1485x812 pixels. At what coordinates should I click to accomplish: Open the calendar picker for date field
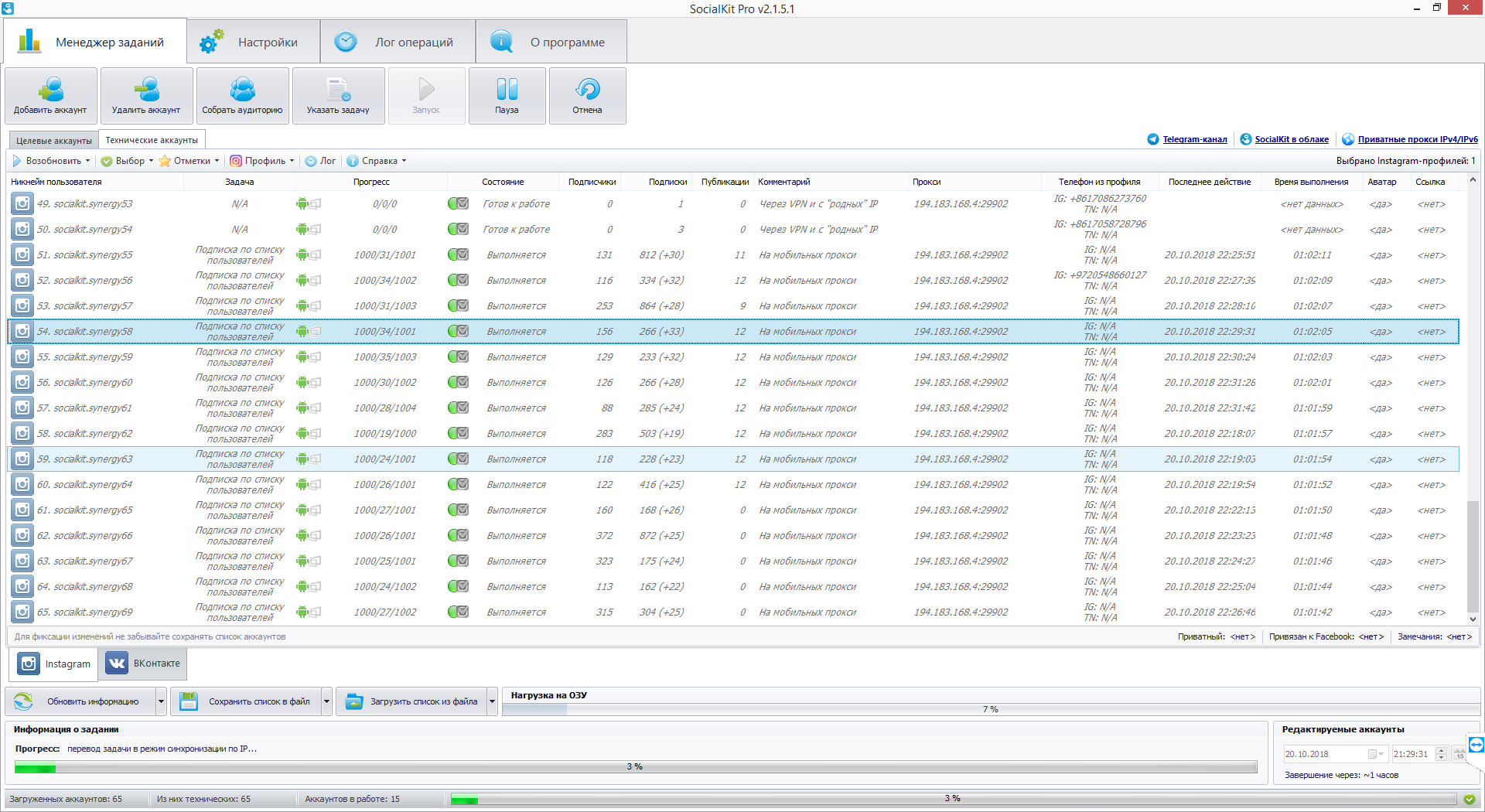(1376, 754)
